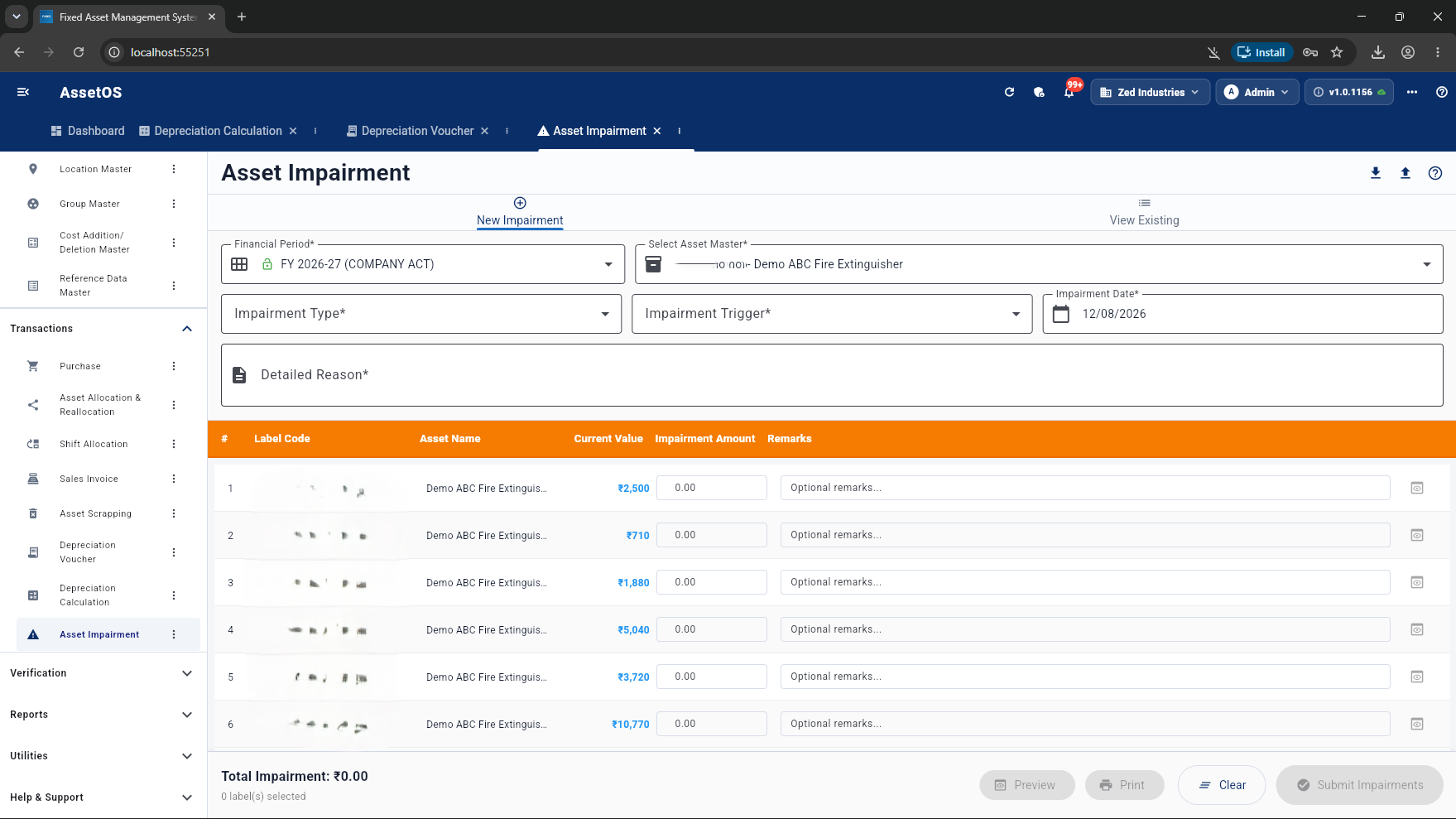
Task: Switch to the Depreciation Voucher tab
Action: point(410,131)
